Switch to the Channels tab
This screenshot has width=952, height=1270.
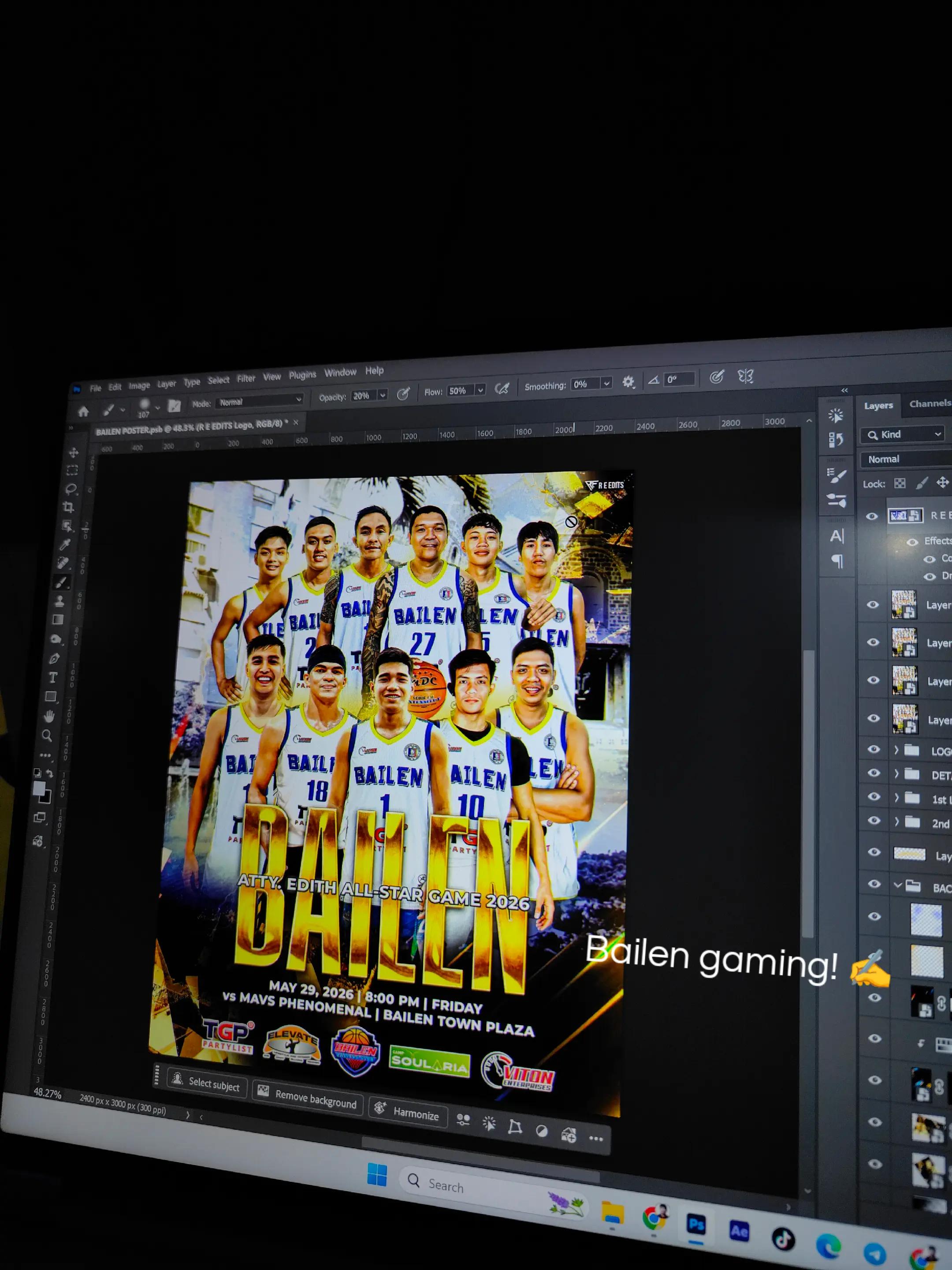pos(930,403)
